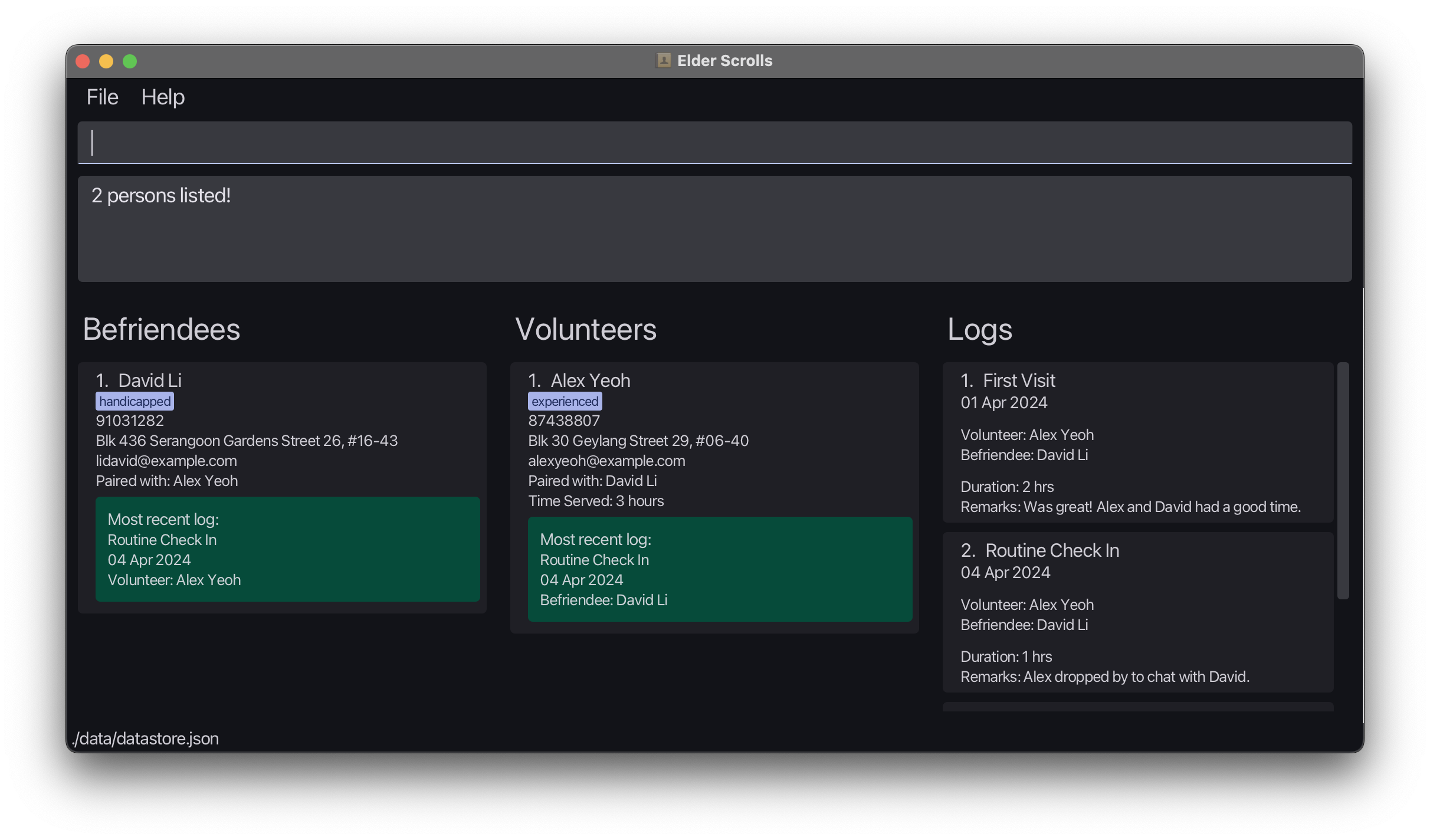1430x840 pixels.
Task: Click 'Duration: 2 hrs' text
Action: pos(1007,487)
